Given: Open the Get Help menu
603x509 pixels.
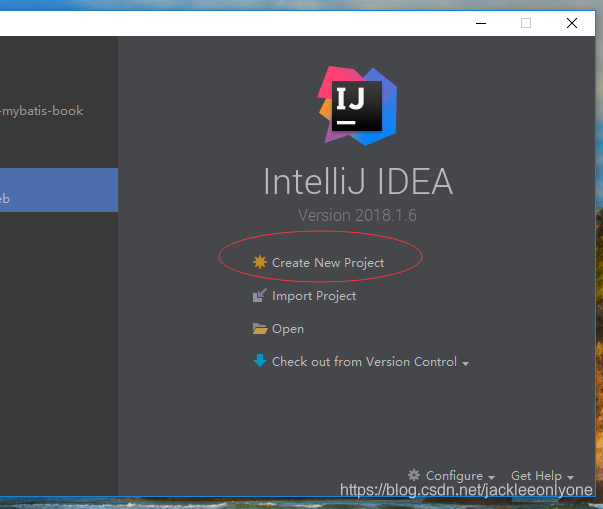Looking at the screenshot, I should pyautogui.click(x=536, y=476).
